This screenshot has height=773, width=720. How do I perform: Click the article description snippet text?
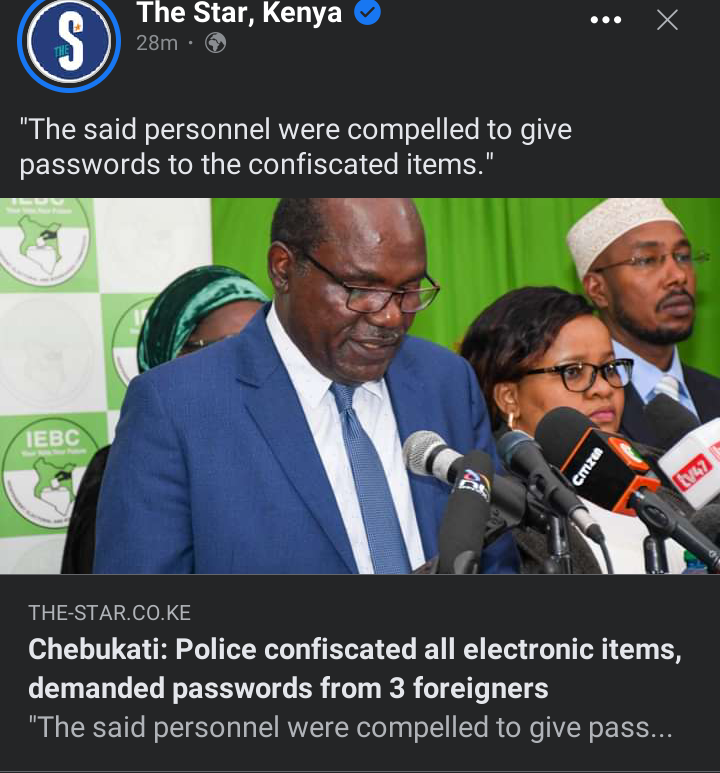pyautogui.click(x=350, y=728)
